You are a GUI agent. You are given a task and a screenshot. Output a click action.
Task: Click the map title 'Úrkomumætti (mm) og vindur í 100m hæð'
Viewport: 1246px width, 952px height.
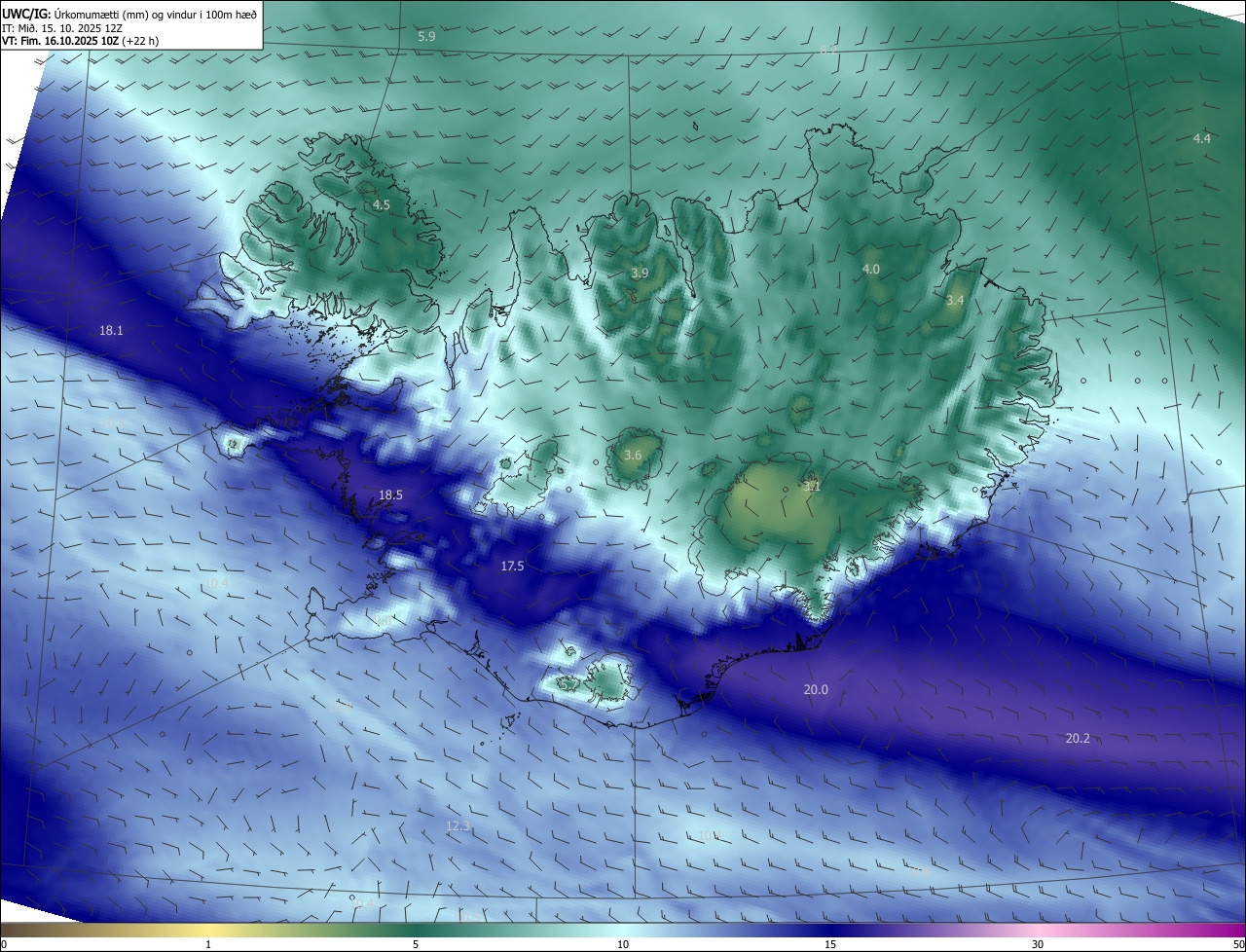point(156,15)
